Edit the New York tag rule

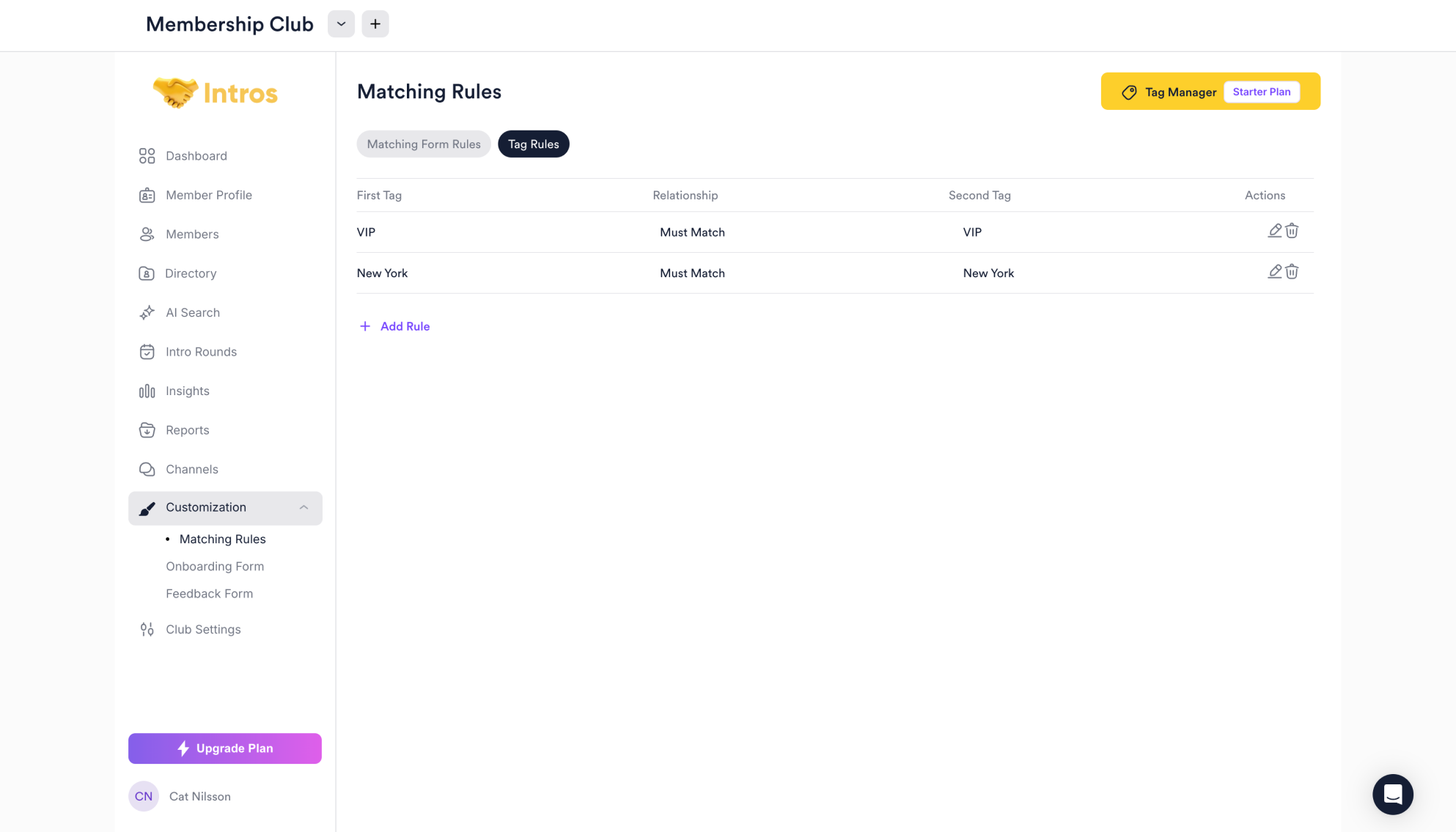[x=1274, y=272]
